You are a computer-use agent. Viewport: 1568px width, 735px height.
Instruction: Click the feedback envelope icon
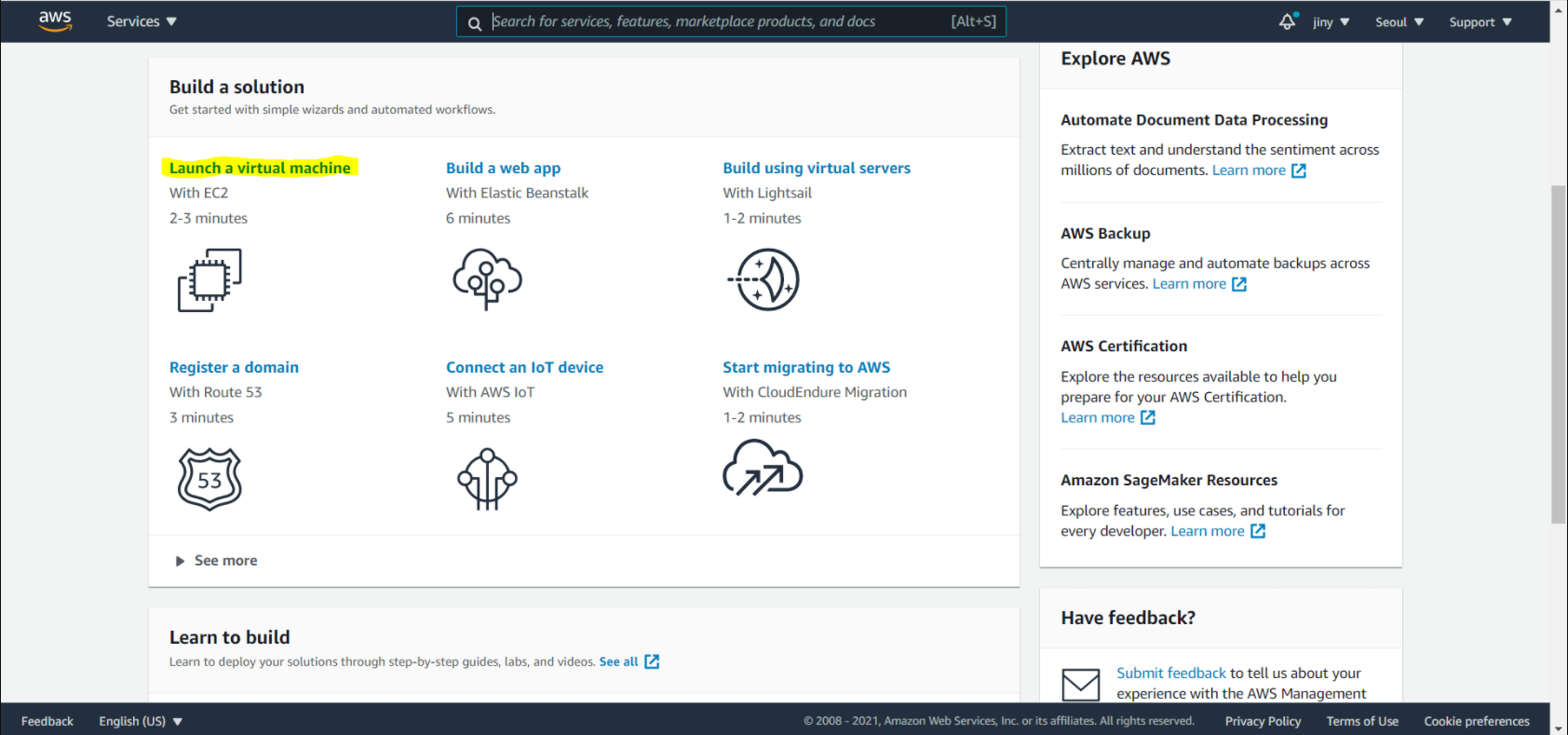pos(1080,685)
